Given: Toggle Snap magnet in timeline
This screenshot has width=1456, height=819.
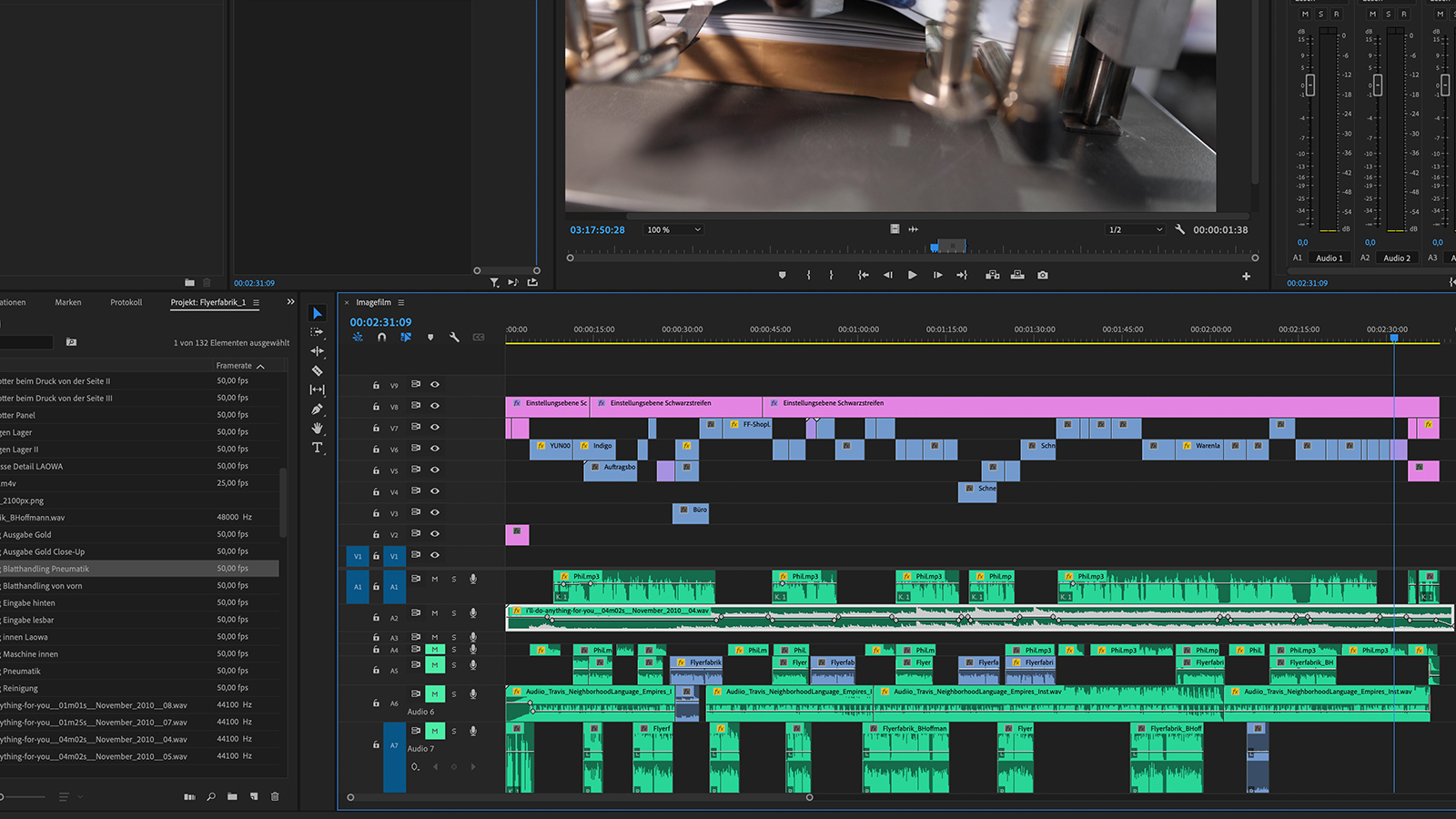Looking at the screenshot, I should tap(382, 337).
